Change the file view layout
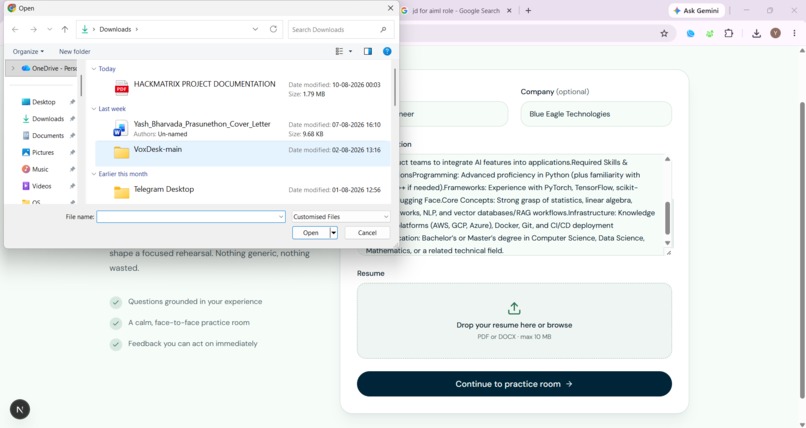 tap(339, 51)
